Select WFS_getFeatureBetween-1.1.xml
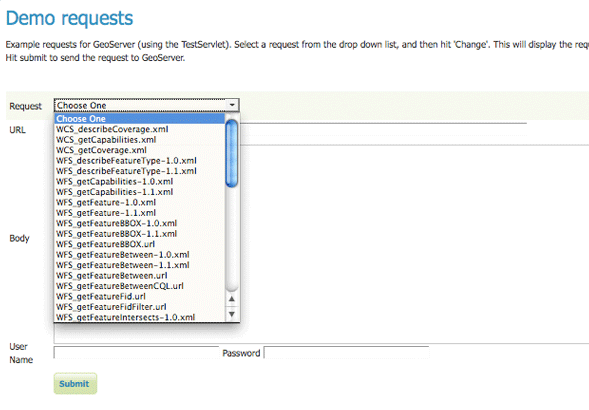Viewport: 589px width, 410px height. tap(140, 265)
